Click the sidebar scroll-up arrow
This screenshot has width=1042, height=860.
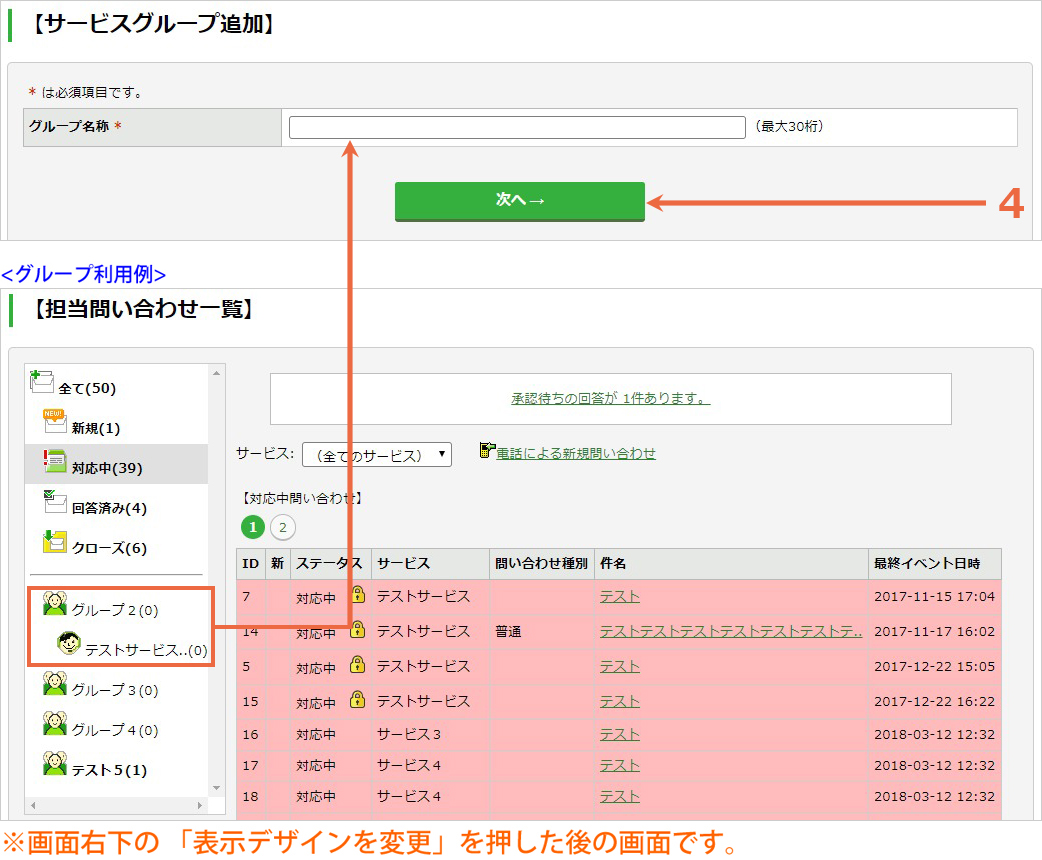[217, 374]
